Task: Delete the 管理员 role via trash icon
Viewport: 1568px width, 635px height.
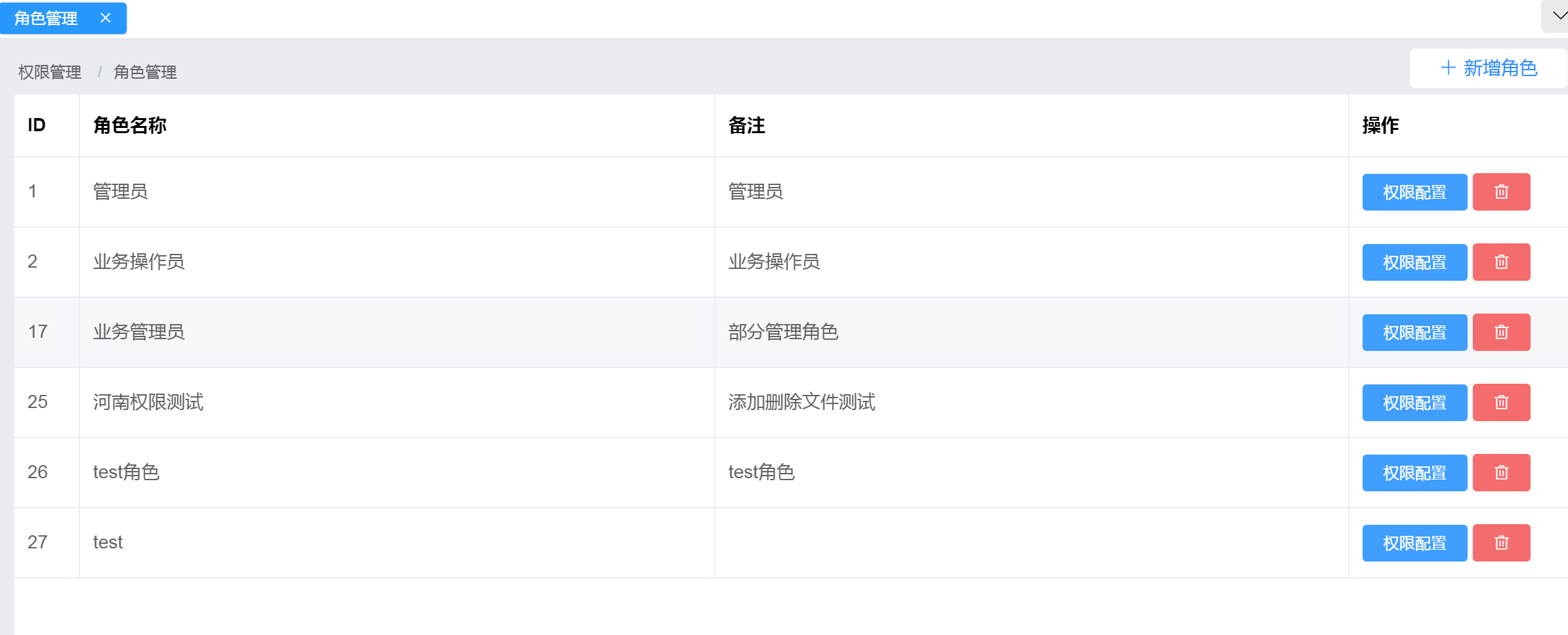Action: coord(1501,192)
